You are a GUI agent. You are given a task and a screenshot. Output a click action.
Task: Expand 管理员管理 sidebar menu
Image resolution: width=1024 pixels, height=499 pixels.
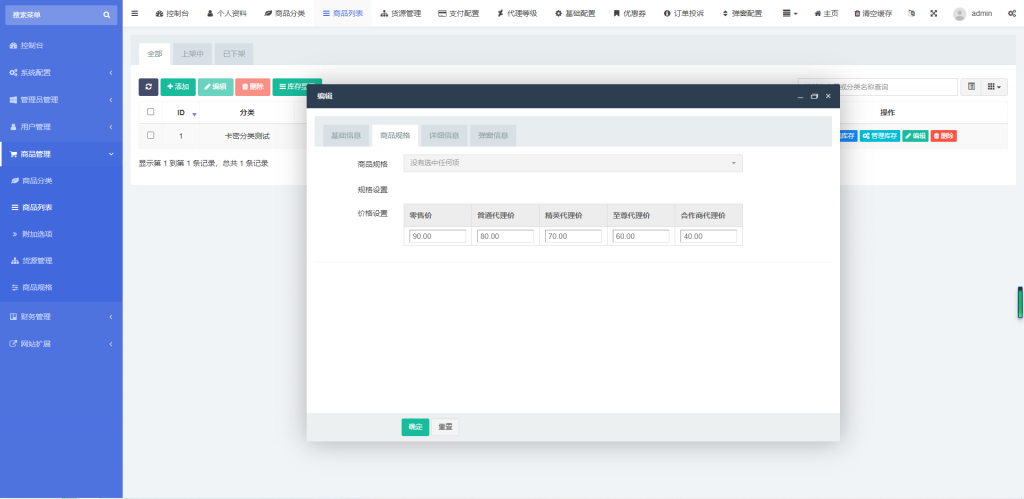[61, 100]
